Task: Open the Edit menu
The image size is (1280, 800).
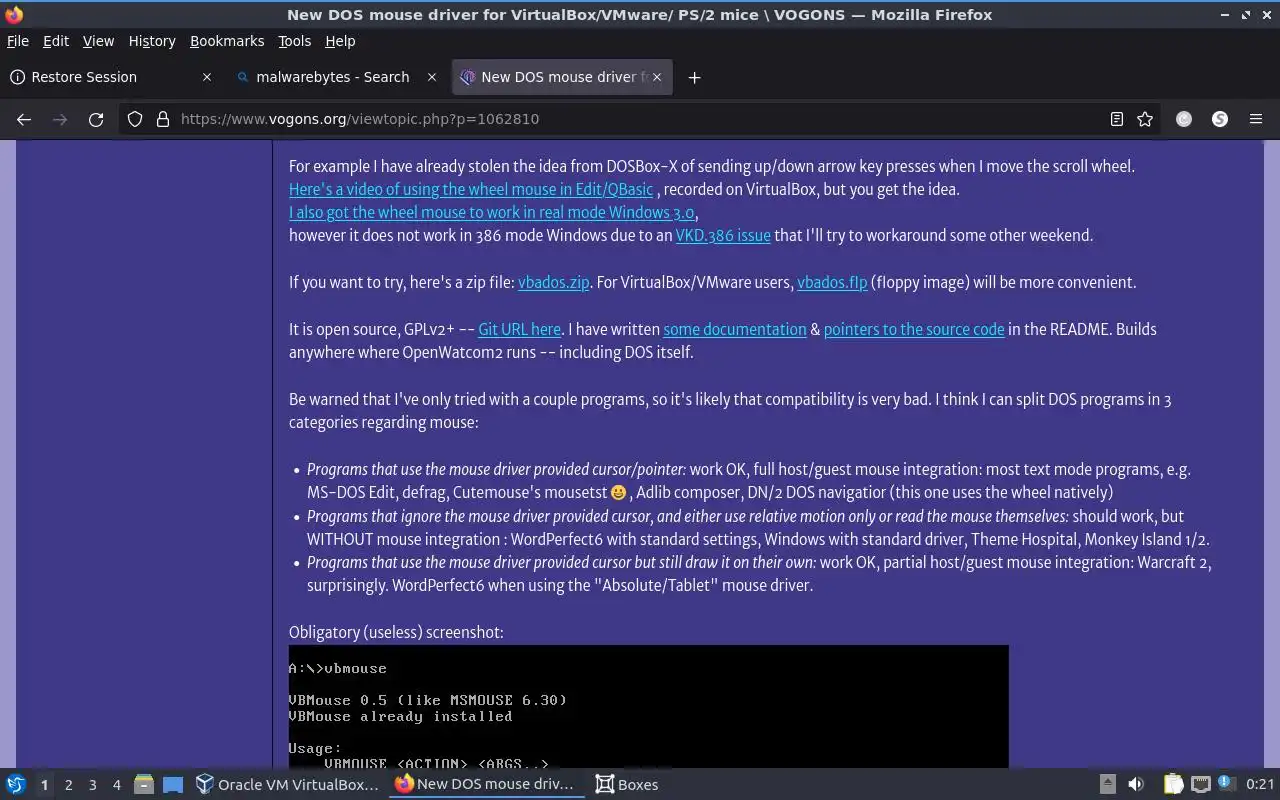Action: [56, 41]
